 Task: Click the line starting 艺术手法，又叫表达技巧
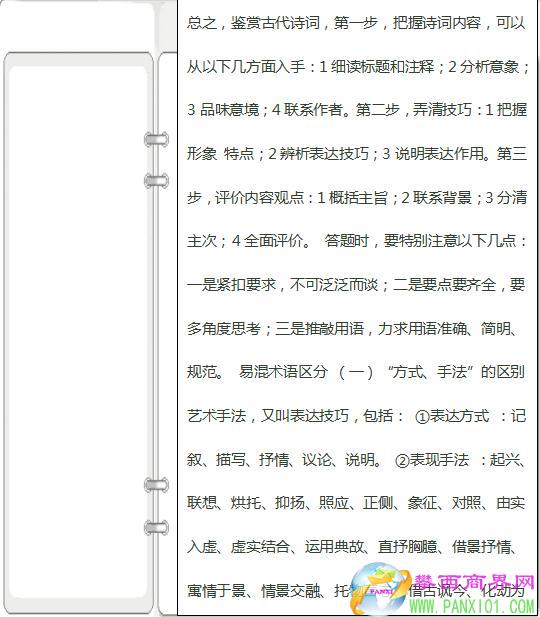coord(356,416)
